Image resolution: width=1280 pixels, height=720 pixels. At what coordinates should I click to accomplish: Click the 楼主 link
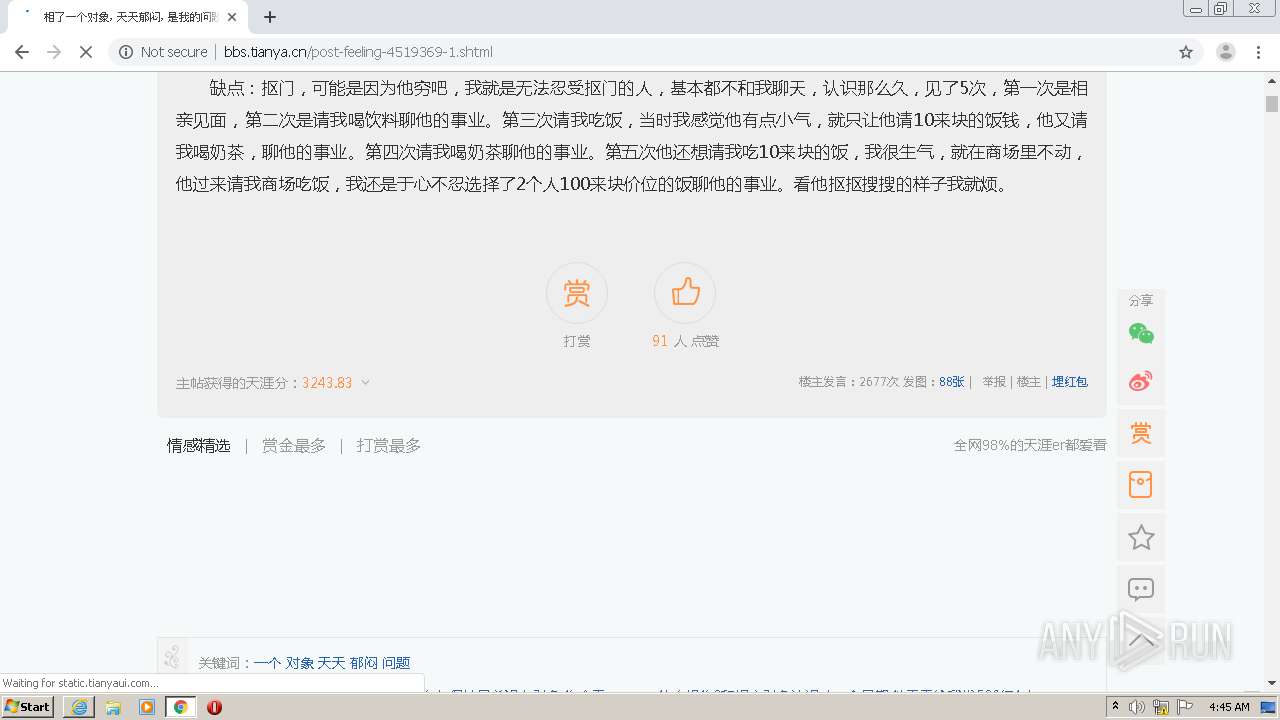[1028, 382]
